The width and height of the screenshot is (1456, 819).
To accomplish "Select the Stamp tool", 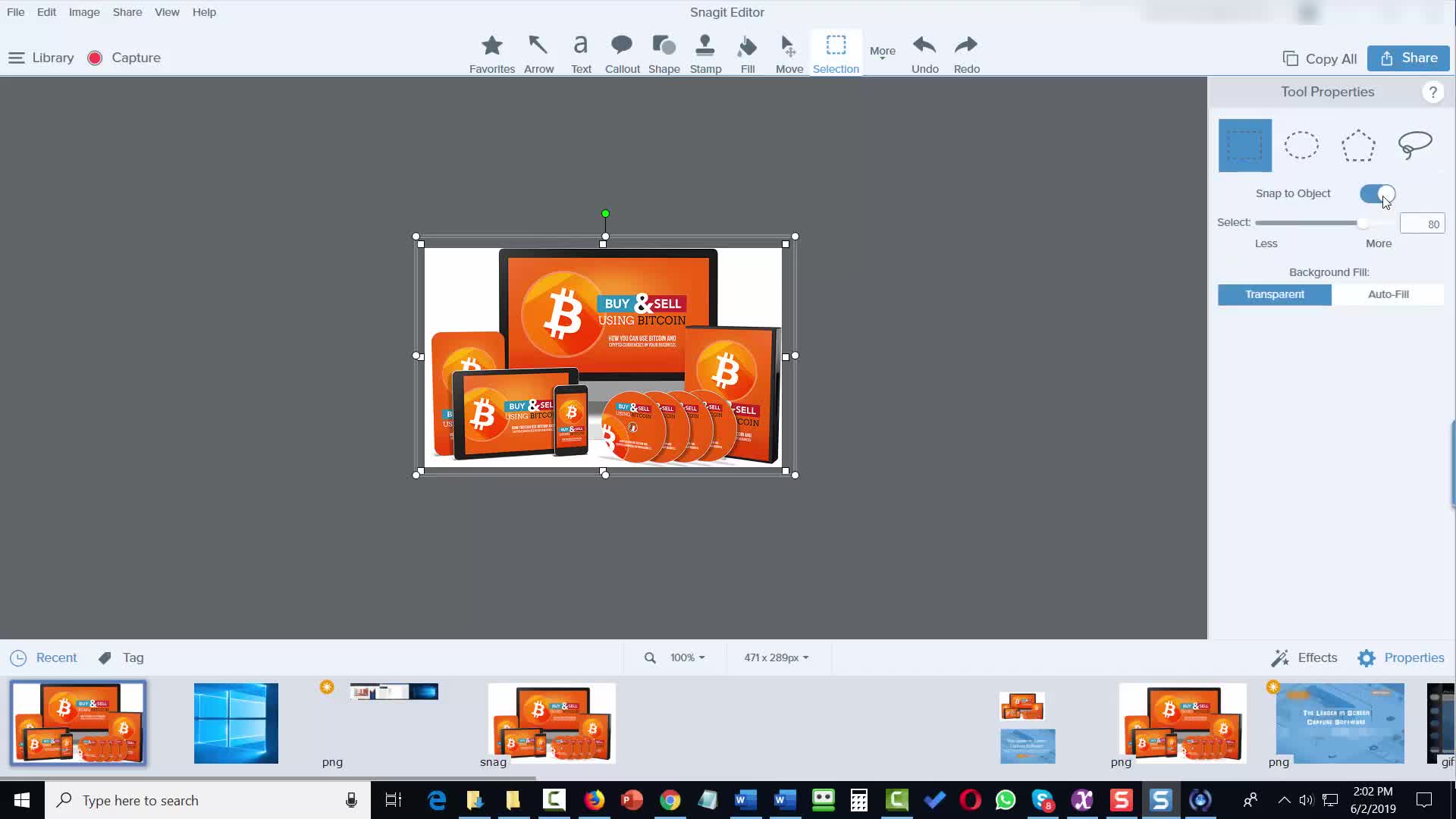I will [705, 54].
